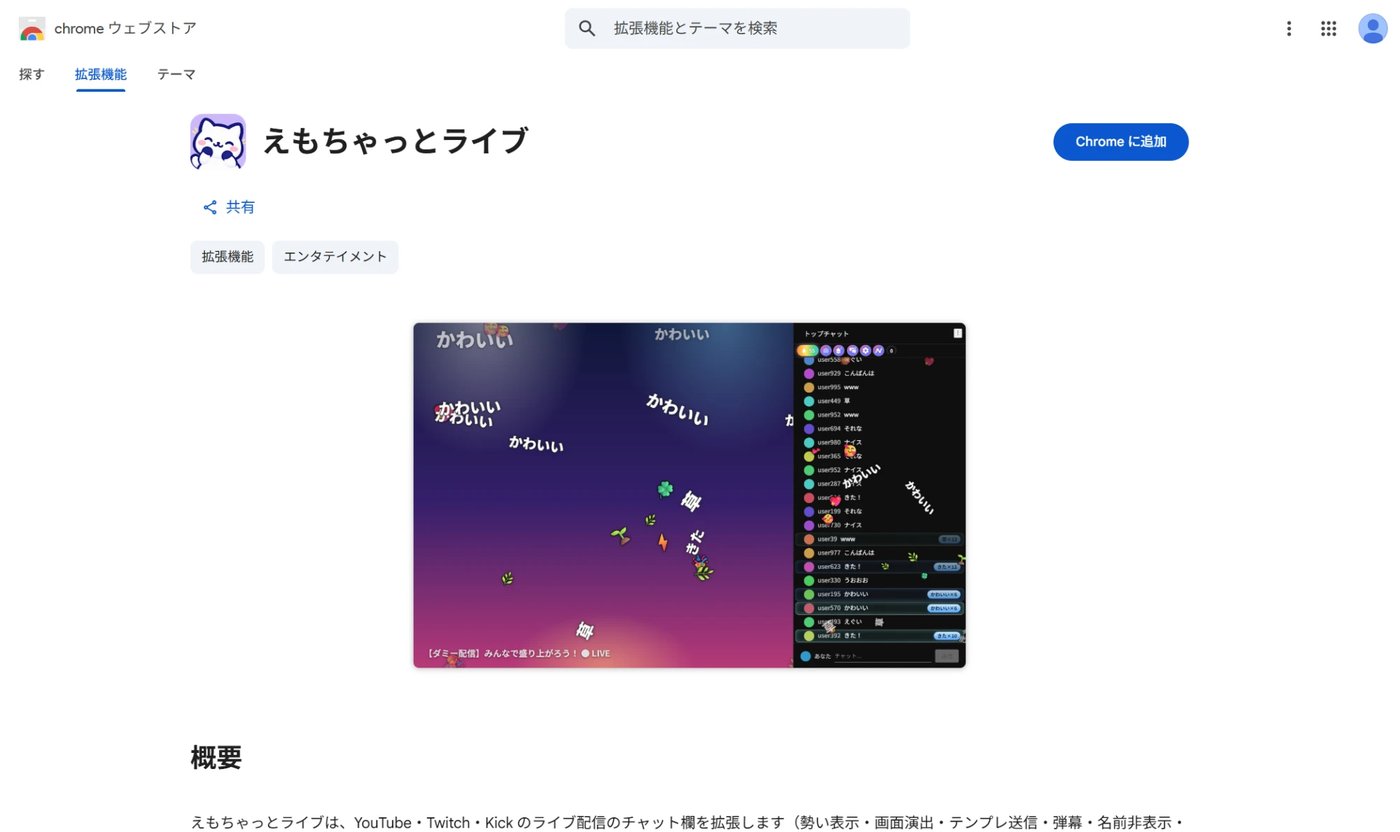This screenshot has width=1400, height=832.
Task: Click the えもちゃっとライブ cat extension icon
Action: tap(218, 142)
